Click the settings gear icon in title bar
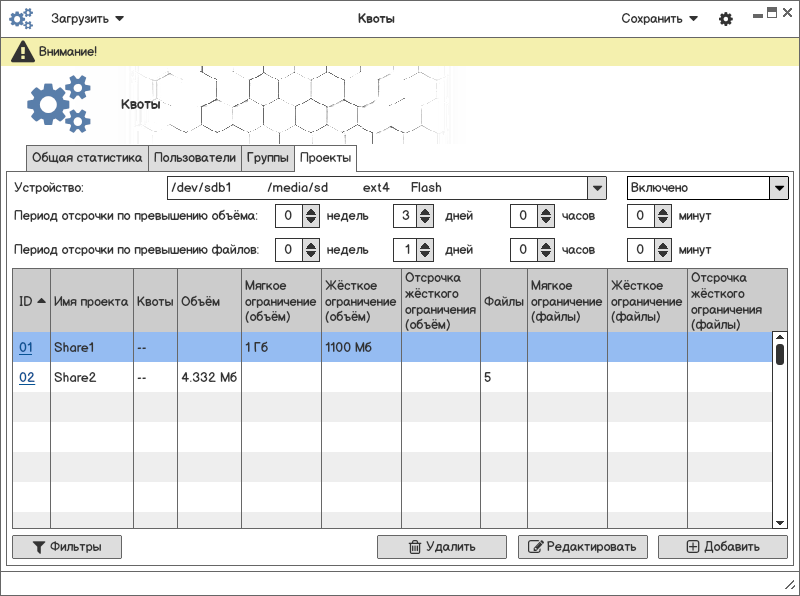 726,18
